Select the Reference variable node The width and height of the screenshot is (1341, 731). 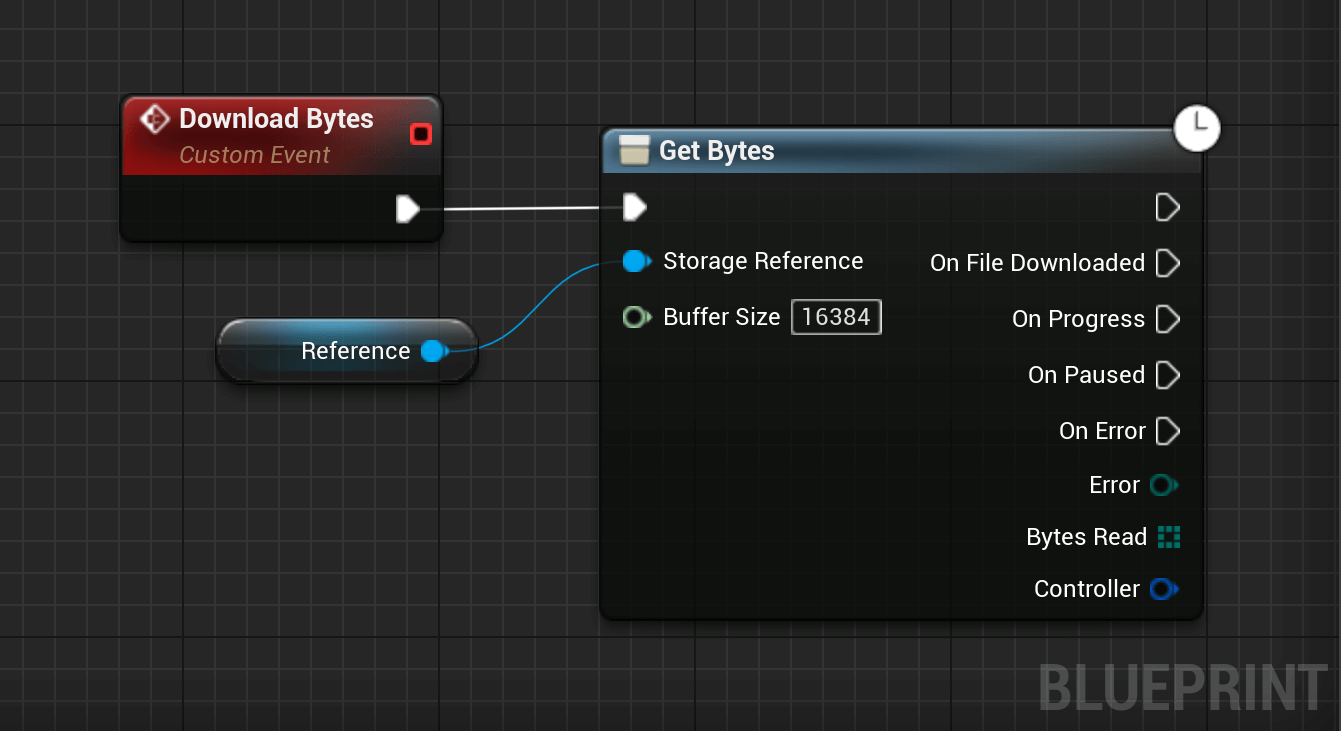347,351
